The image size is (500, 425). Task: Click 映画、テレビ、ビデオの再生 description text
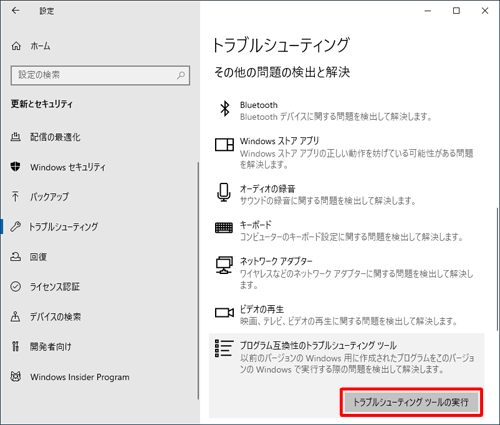point(349,321)
